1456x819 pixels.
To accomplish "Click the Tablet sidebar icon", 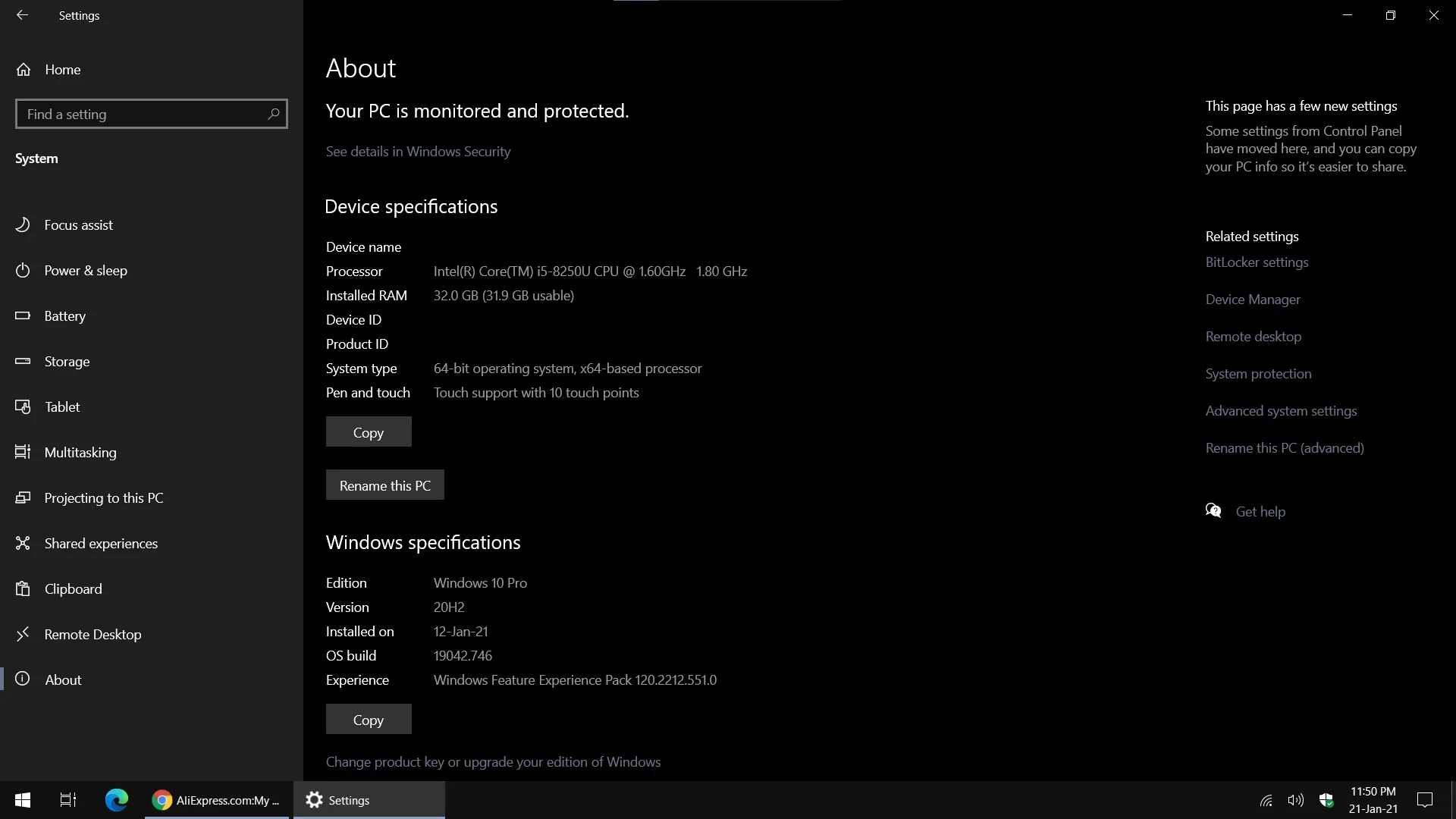I will [x=23, y=406].
